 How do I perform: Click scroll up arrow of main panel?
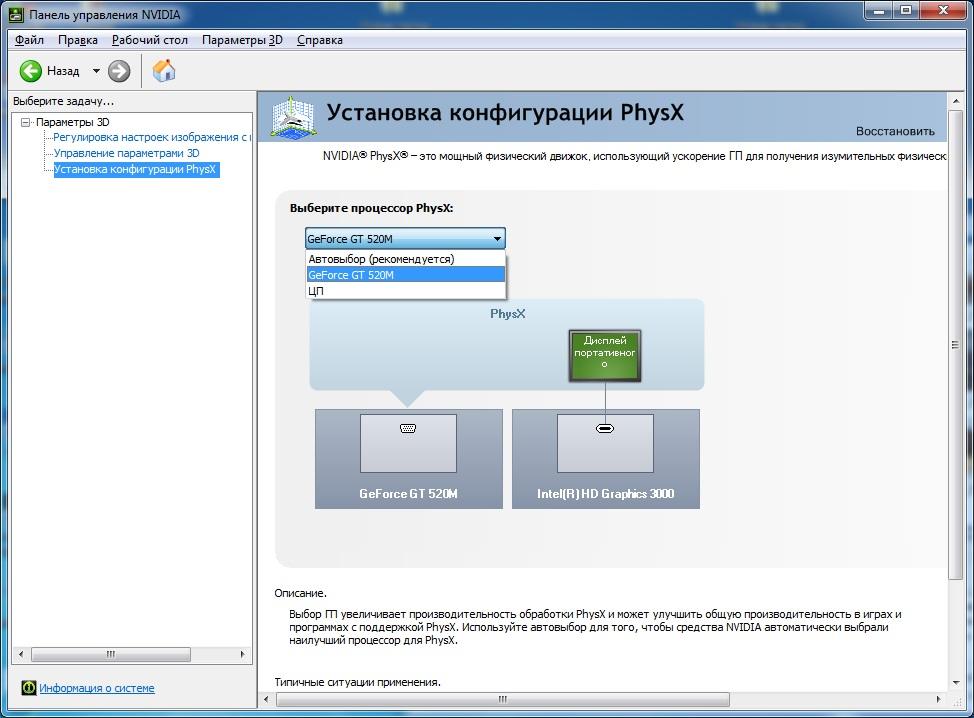[x=955, y=101]
